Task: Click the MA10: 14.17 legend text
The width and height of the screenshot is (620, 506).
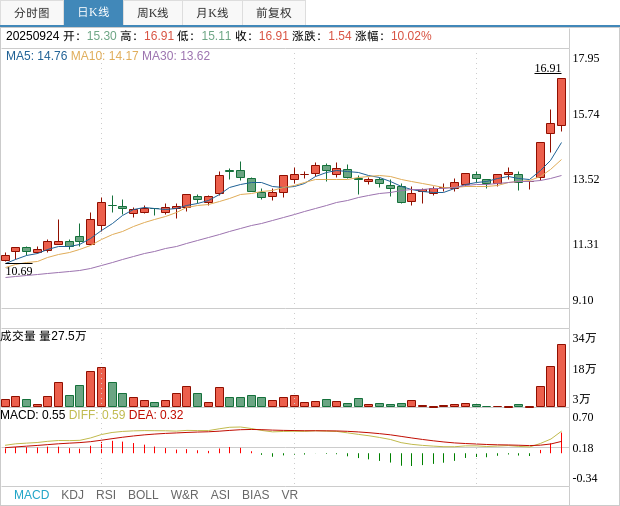Action: point(104,56)
